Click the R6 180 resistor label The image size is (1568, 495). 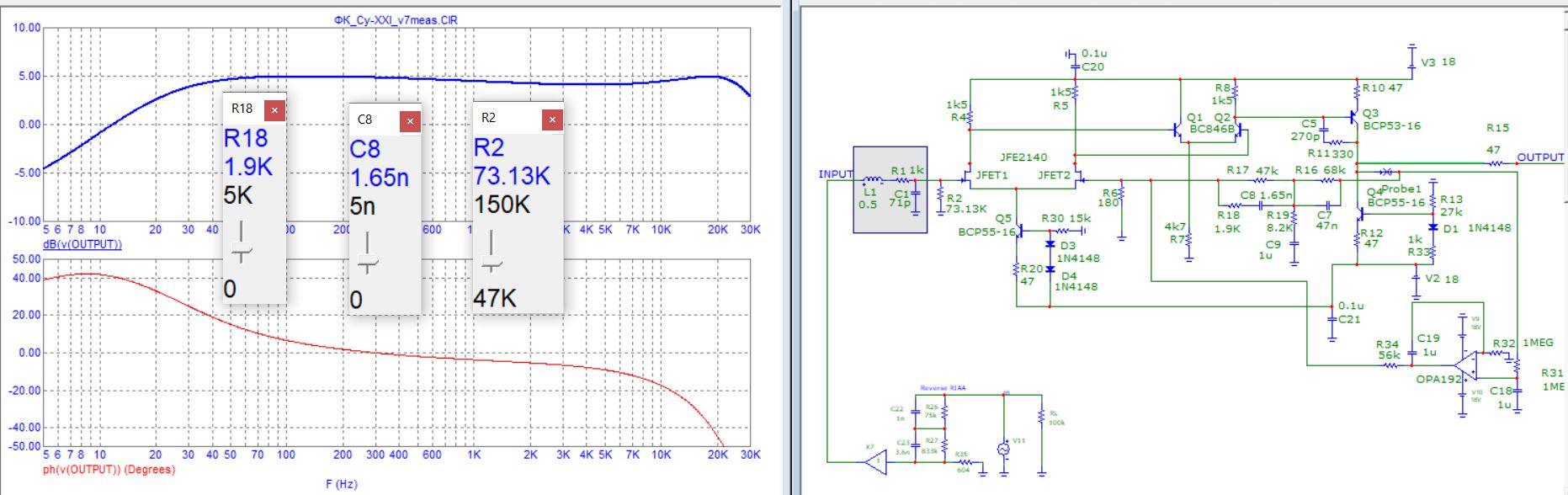click(1109, 198)
